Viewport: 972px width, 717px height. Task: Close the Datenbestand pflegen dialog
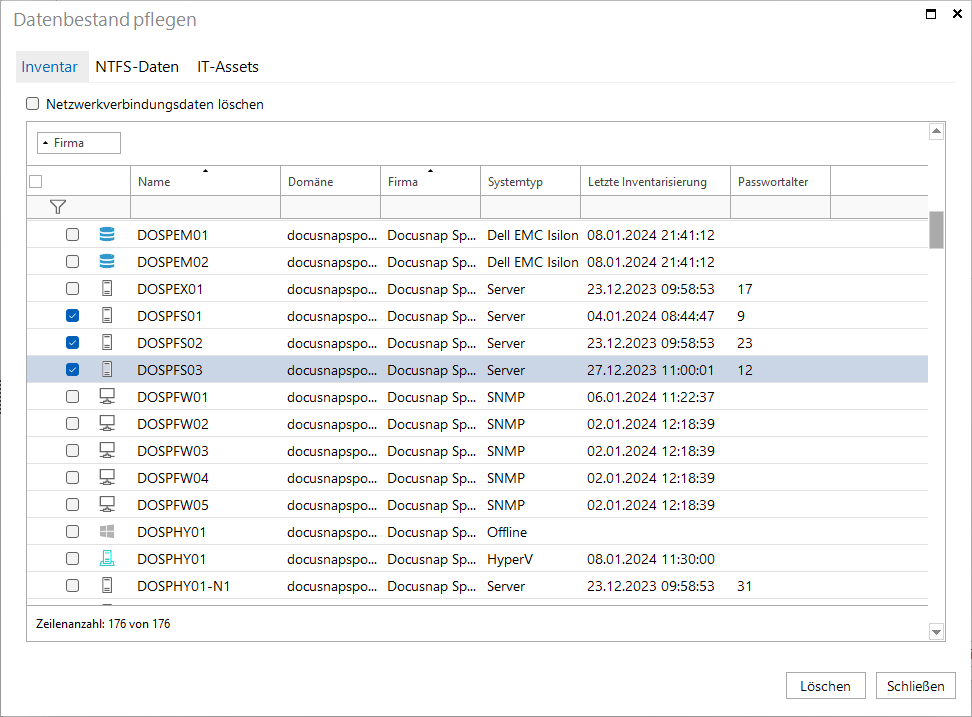[x=957, y=14]
